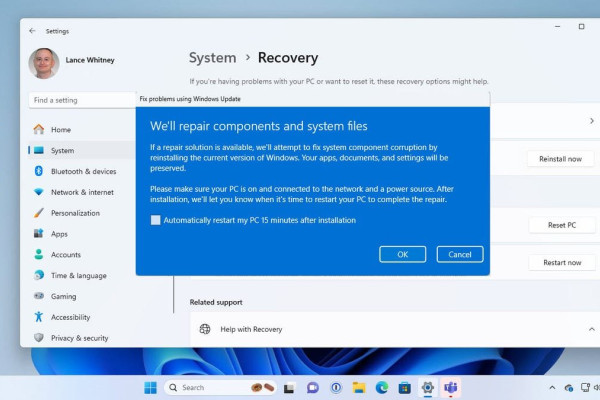The height and width of the screenshot is (400, 600).
Task: Click the Privacy shield icon
Action: (x=39, y=337)
